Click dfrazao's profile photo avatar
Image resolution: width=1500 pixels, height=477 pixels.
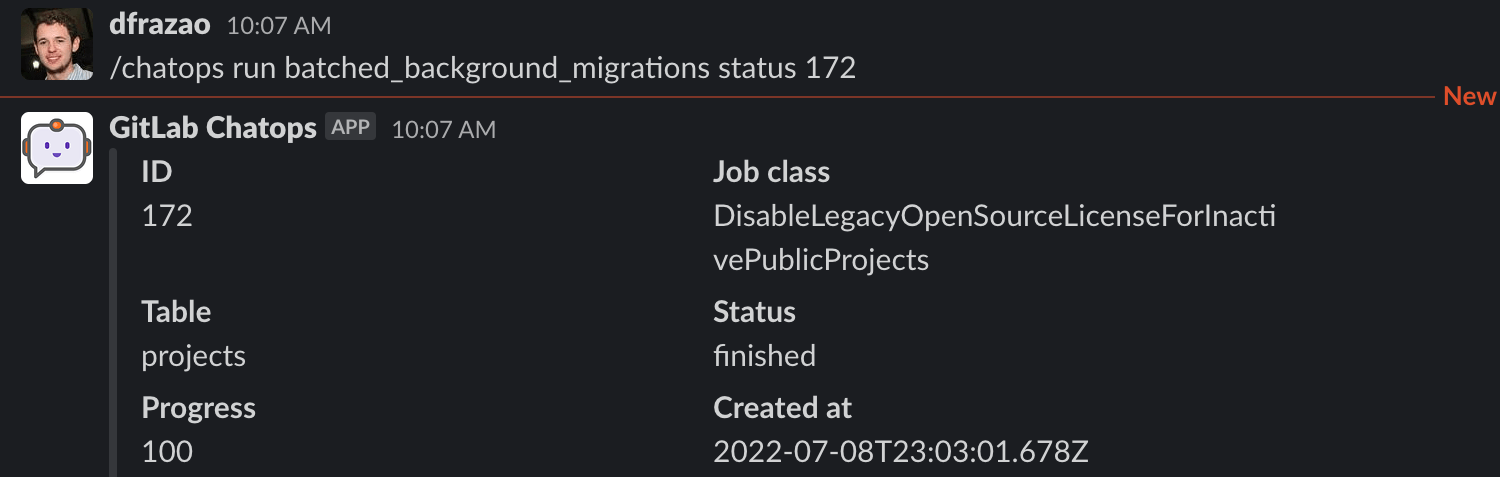click(56, 43)
